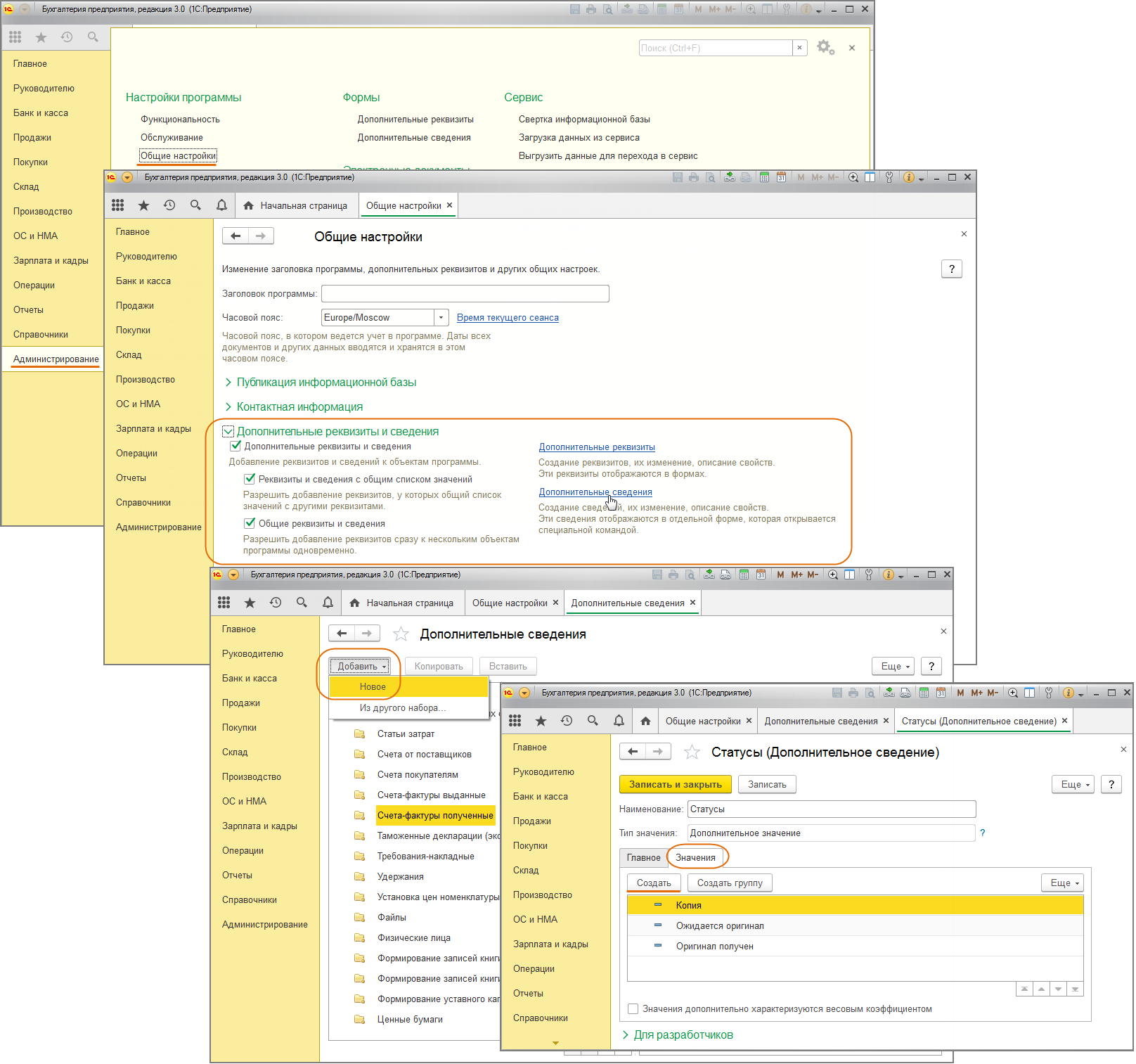
Task: Click back arrow in Статусы form
Action: pos(633,752)
